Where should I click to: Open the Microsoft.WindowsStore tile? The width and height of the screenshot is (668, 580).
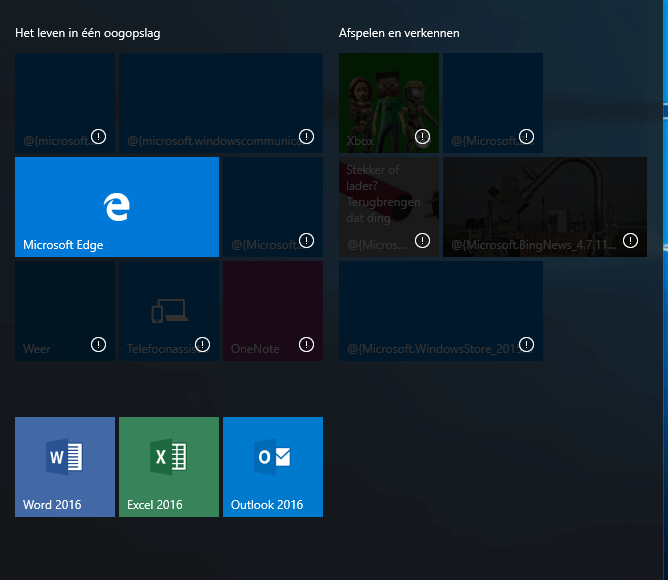click(x=441, y=311)
